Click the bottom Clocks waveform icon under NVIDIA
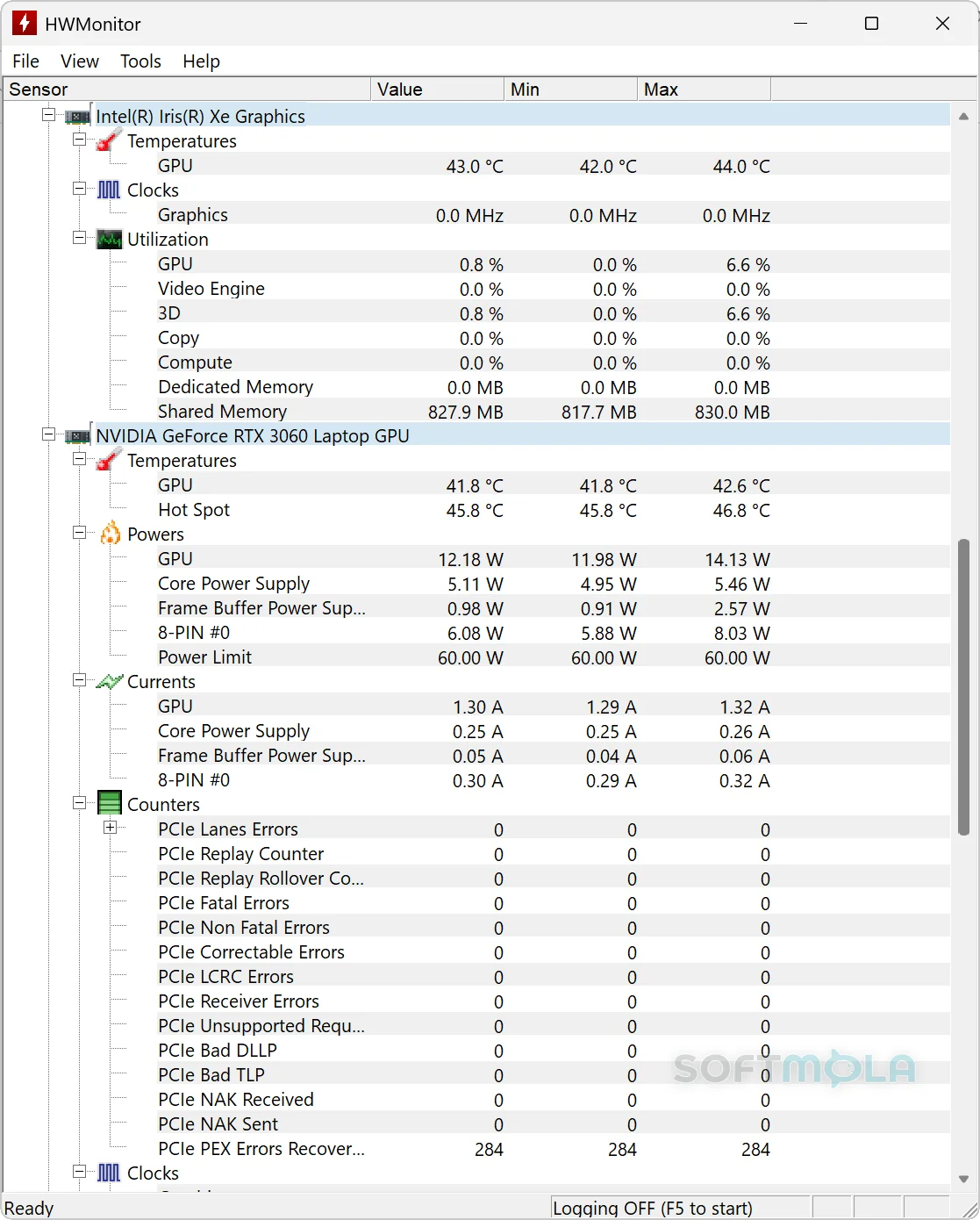980x1220 pixels. 109,1173
